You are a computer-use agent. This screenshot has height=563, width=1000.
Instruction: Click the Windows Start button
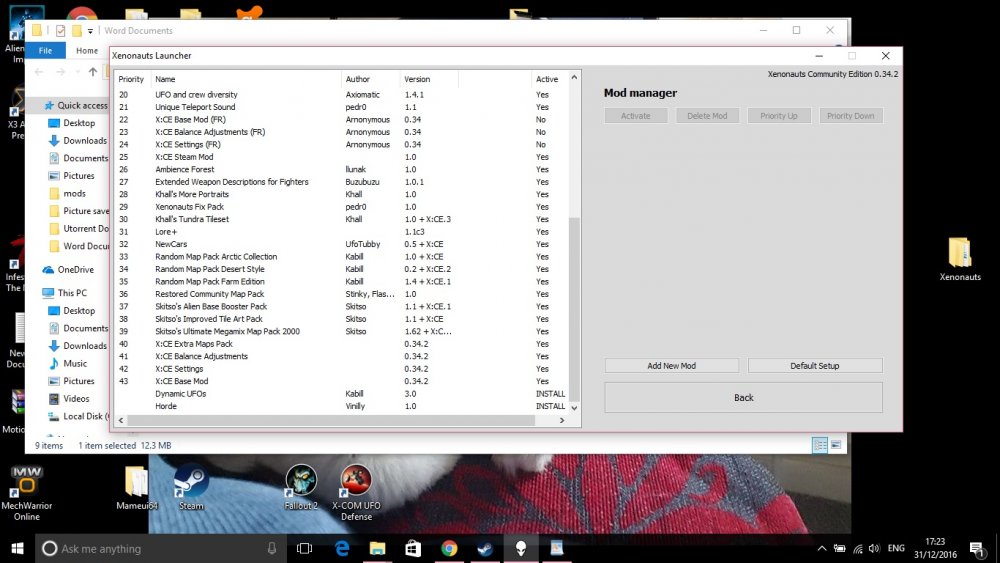click(17, 548)
